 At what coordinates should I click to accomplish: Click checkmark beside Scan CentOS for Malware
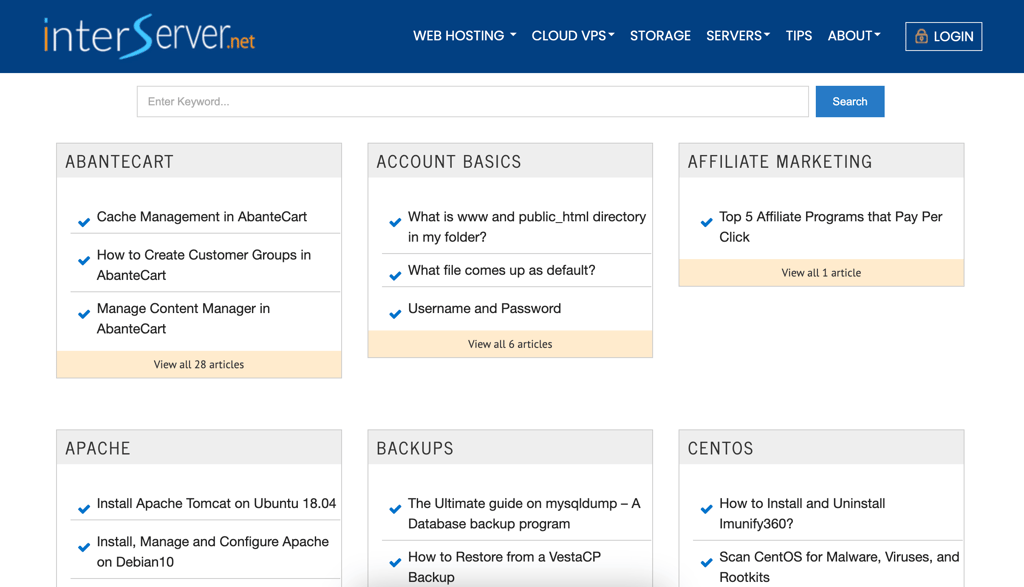click(x=706, y=563)
